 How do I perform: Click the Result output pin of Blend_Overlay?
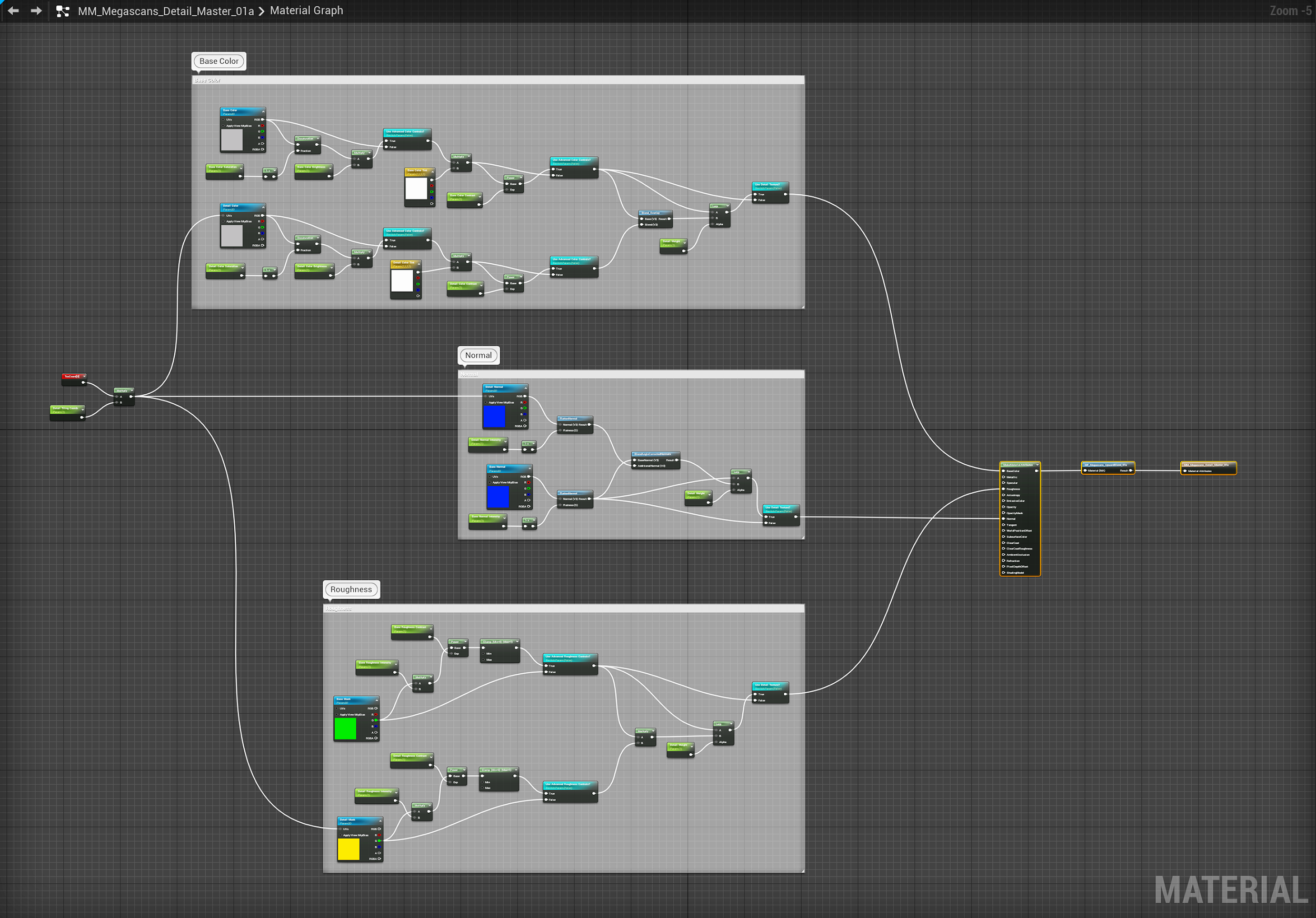(x=669, y=219)
